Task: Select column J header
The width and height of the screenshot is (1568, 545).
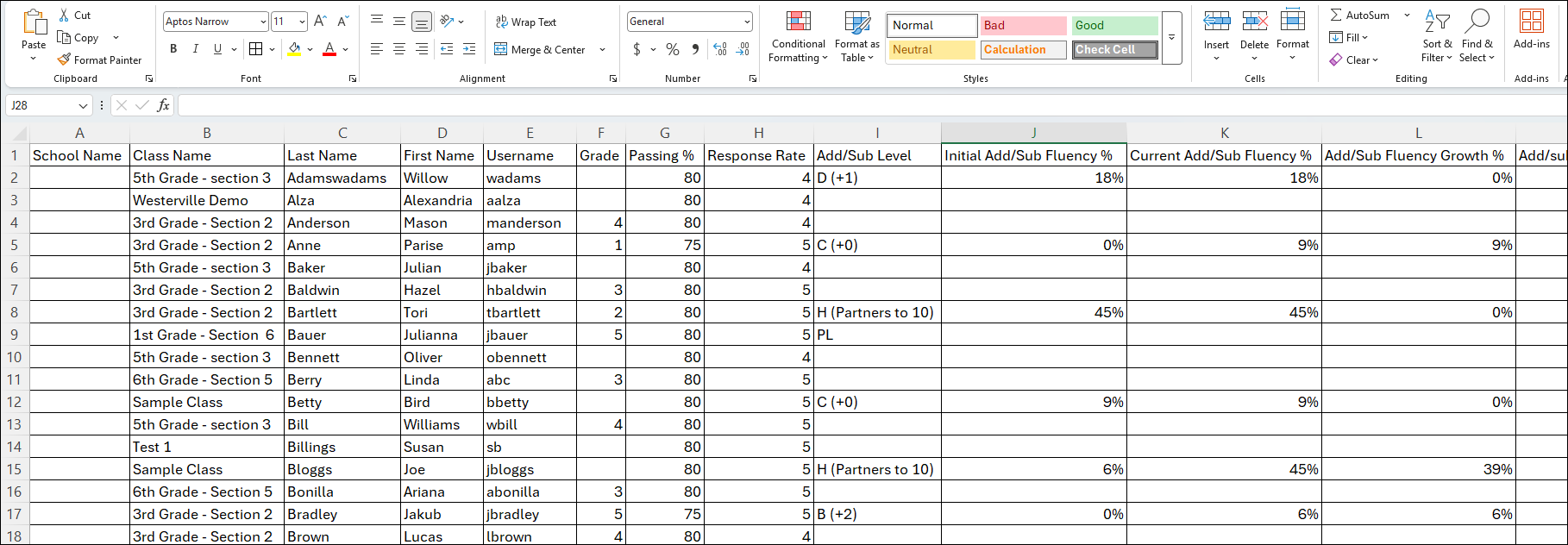Action: (x=1033, y=133)
